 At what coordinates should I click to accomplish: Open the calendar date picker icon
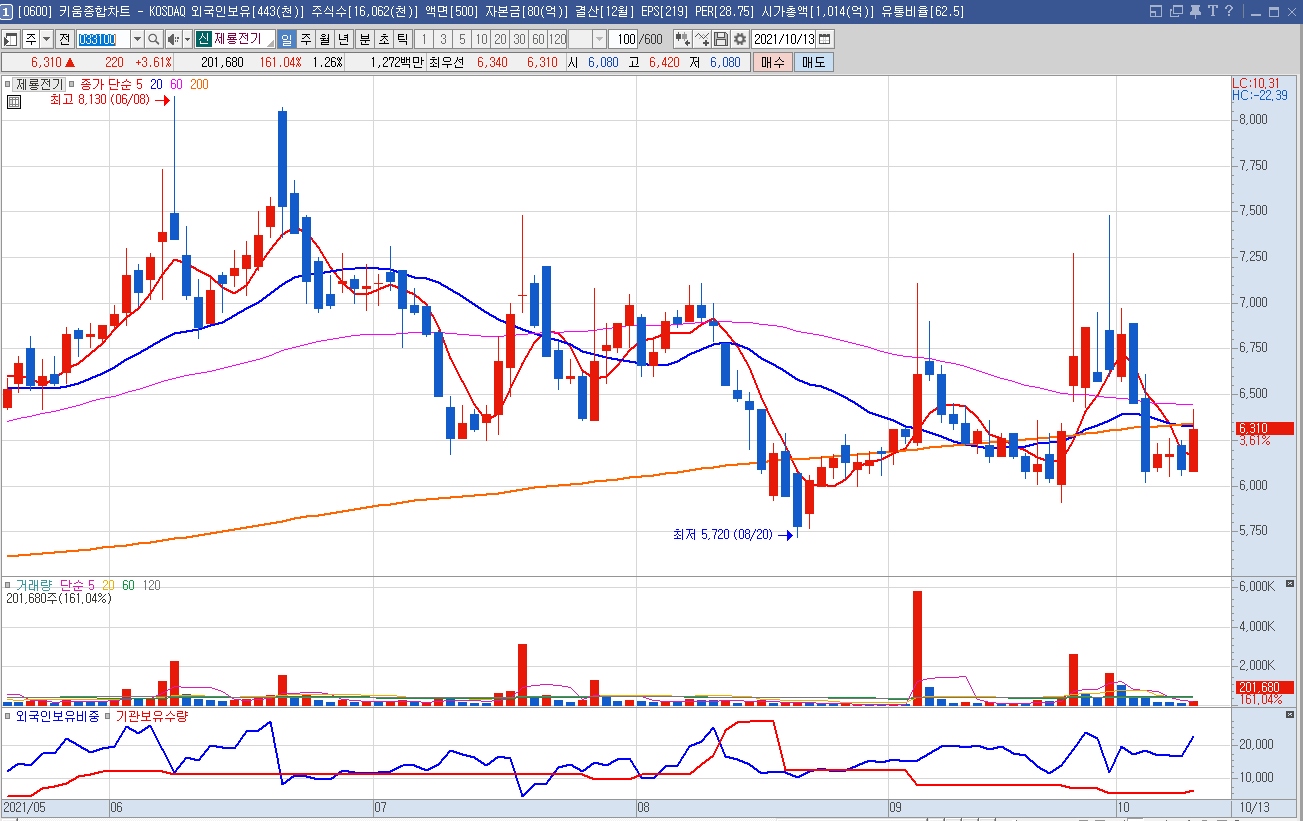[825, 39]
